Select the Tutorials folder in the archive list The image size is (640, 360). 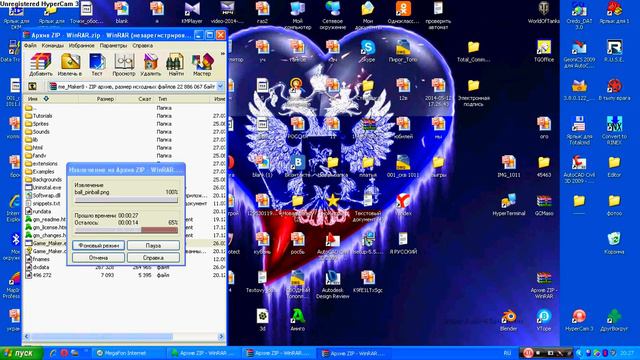[39, 116]
